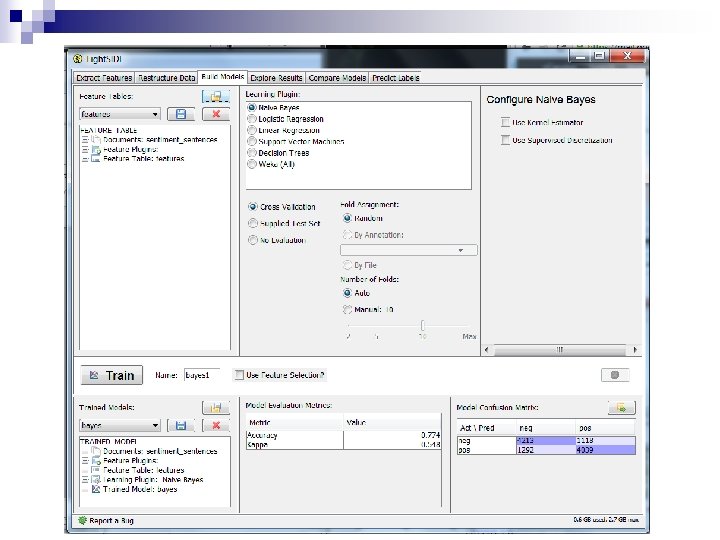Image resolution: width=720 pixels, height=540 pixels.
Task: Click the LightSIDE app icon in title bar
Action: click(x=78, y=59)
